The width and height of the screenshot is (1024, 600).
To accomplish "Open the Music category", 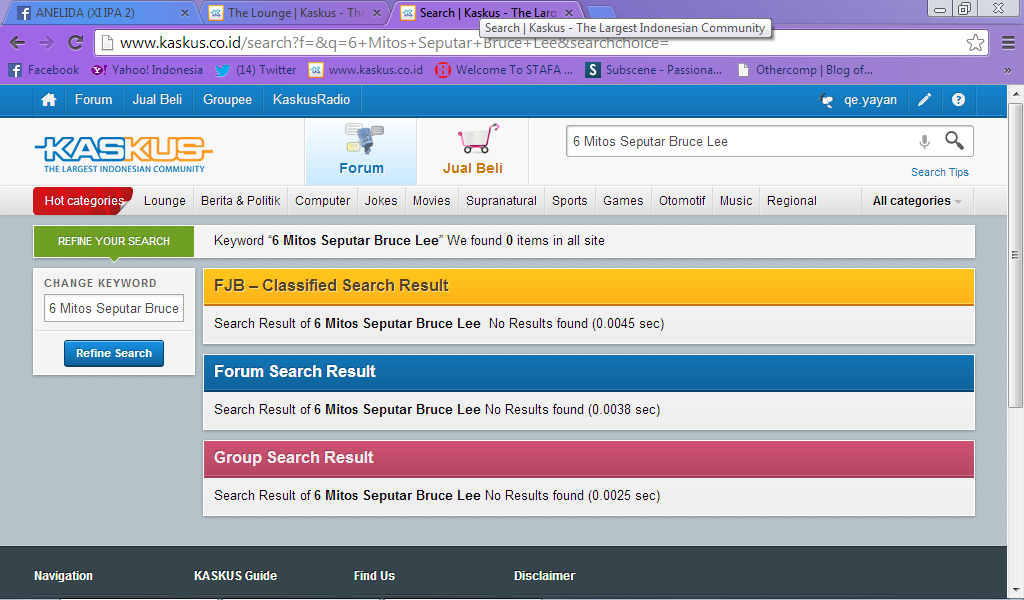I will point(736,201).
